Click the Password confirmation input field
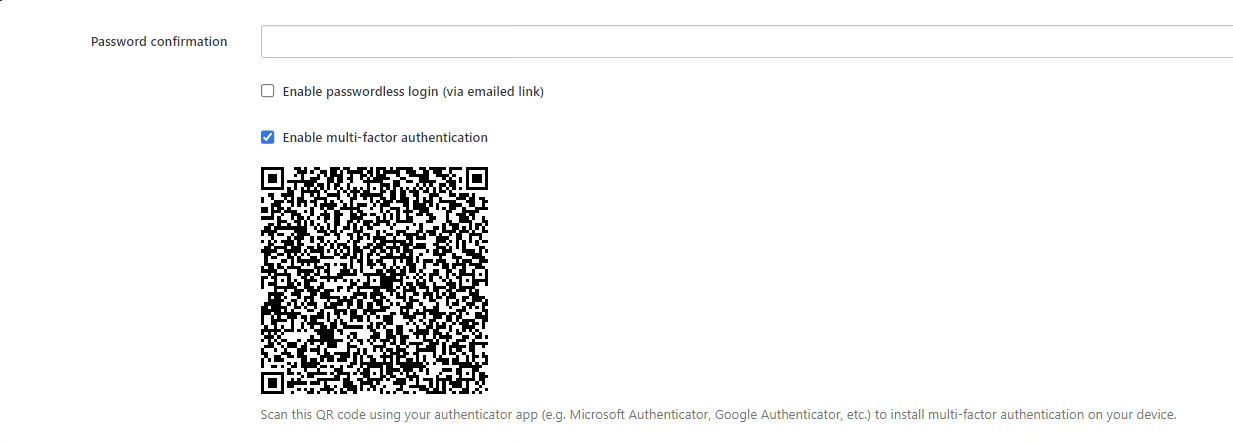Screen dimensions: 1233x442 coord(746,42)
